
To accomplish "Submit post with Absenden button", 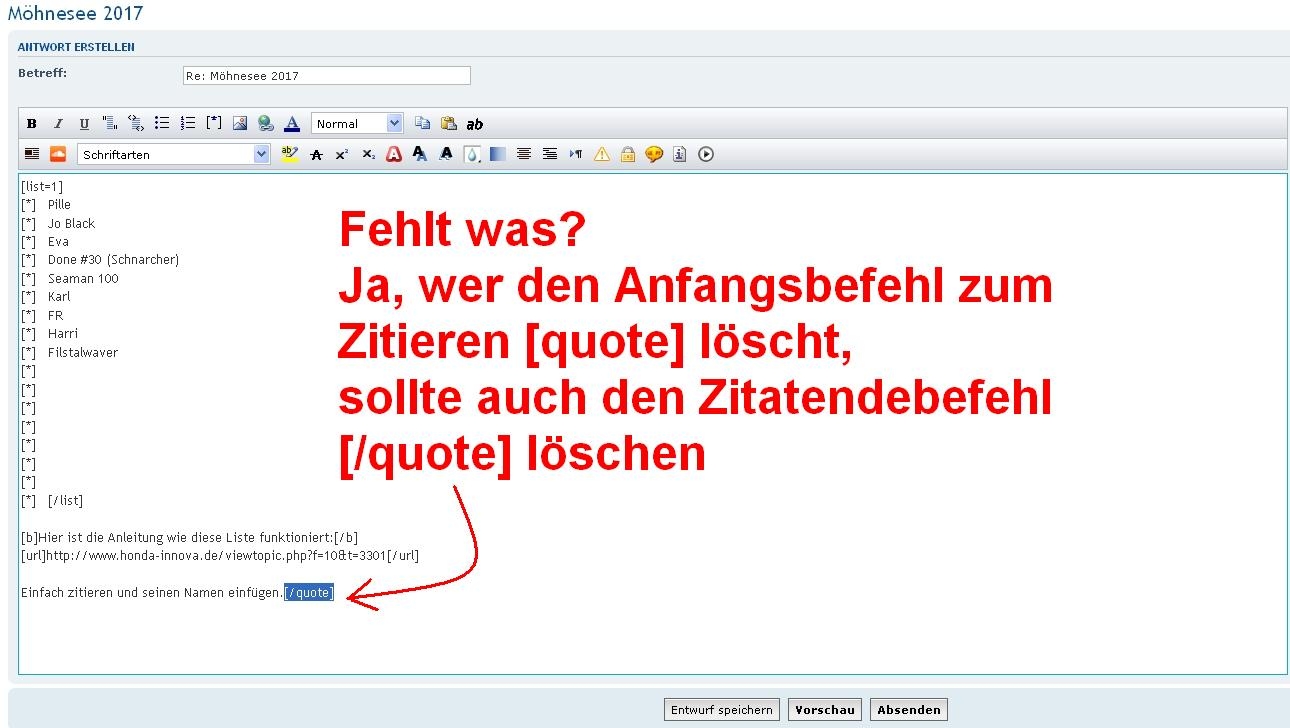I will (x=908, y=710).
